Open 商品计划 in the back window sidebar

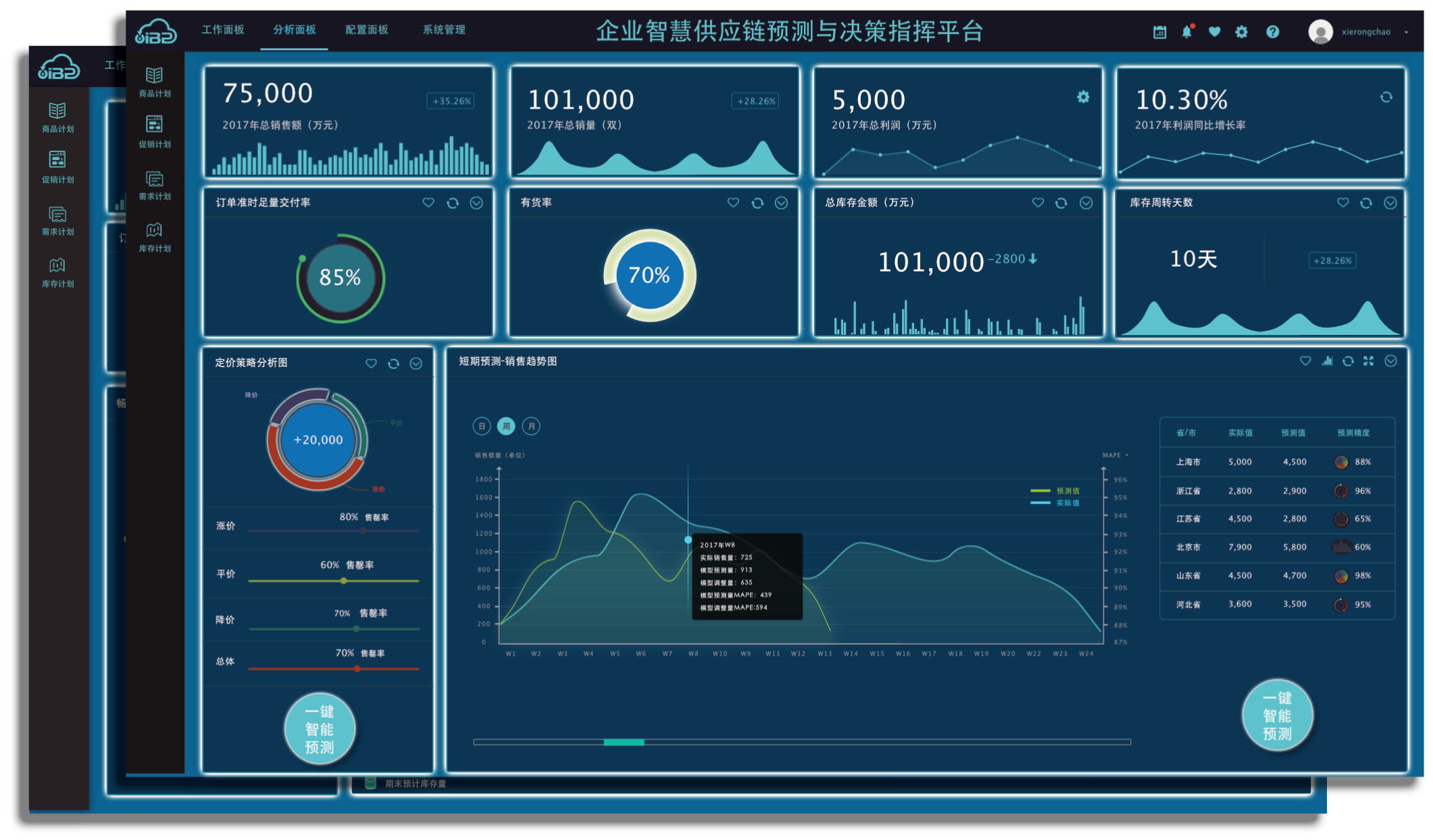coord(57,117)
